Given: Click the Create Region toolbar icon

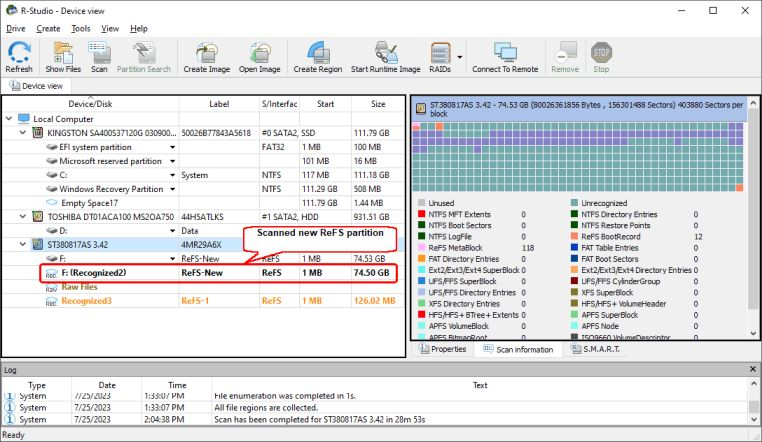Looking at the screenshot, I should pos(317,57).
